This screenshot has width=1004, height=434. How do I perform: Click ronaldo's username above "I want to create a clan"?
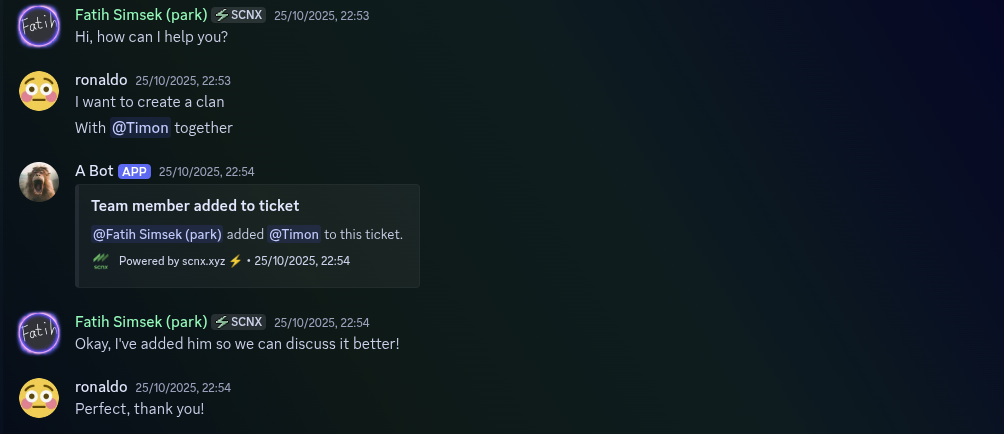101,80
